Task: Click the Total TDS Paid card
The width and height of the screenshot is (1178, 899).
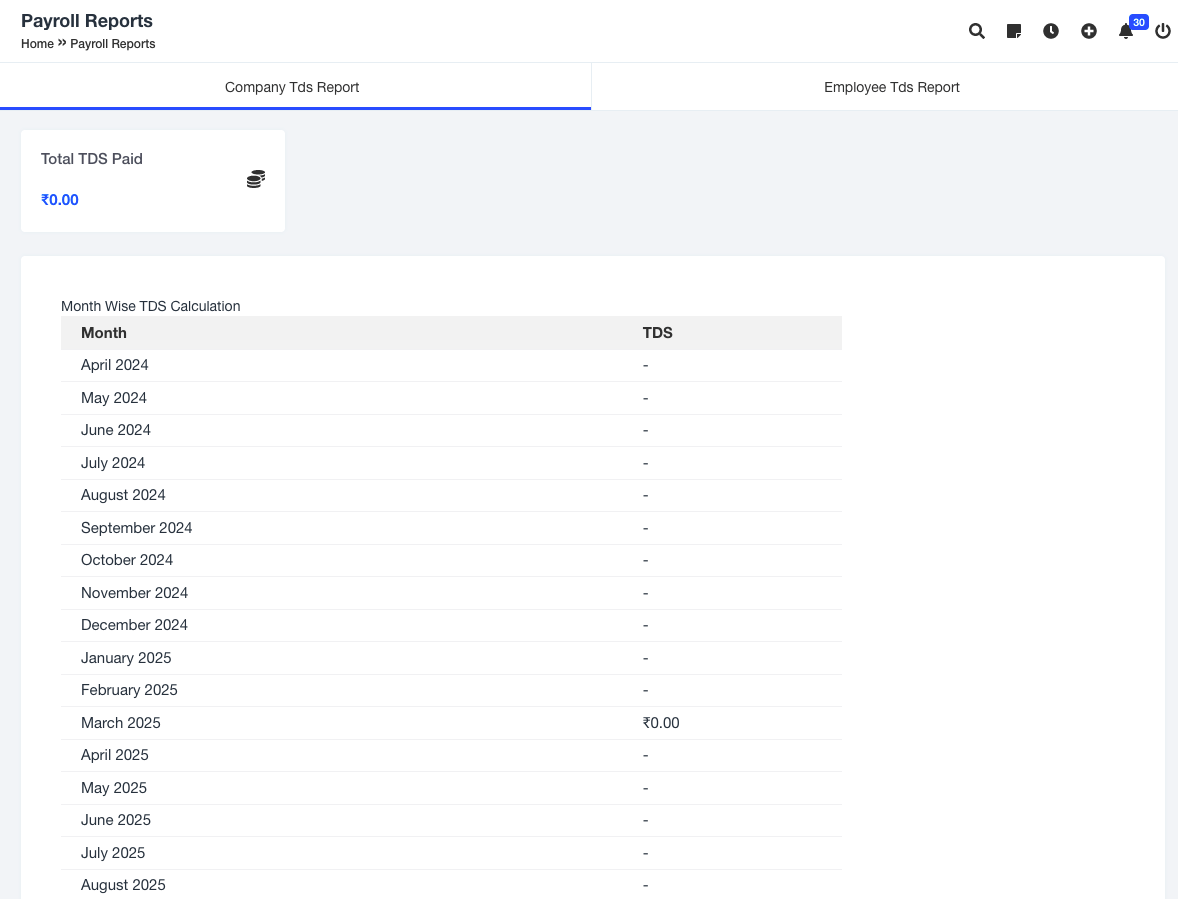Action: (153, 181)
